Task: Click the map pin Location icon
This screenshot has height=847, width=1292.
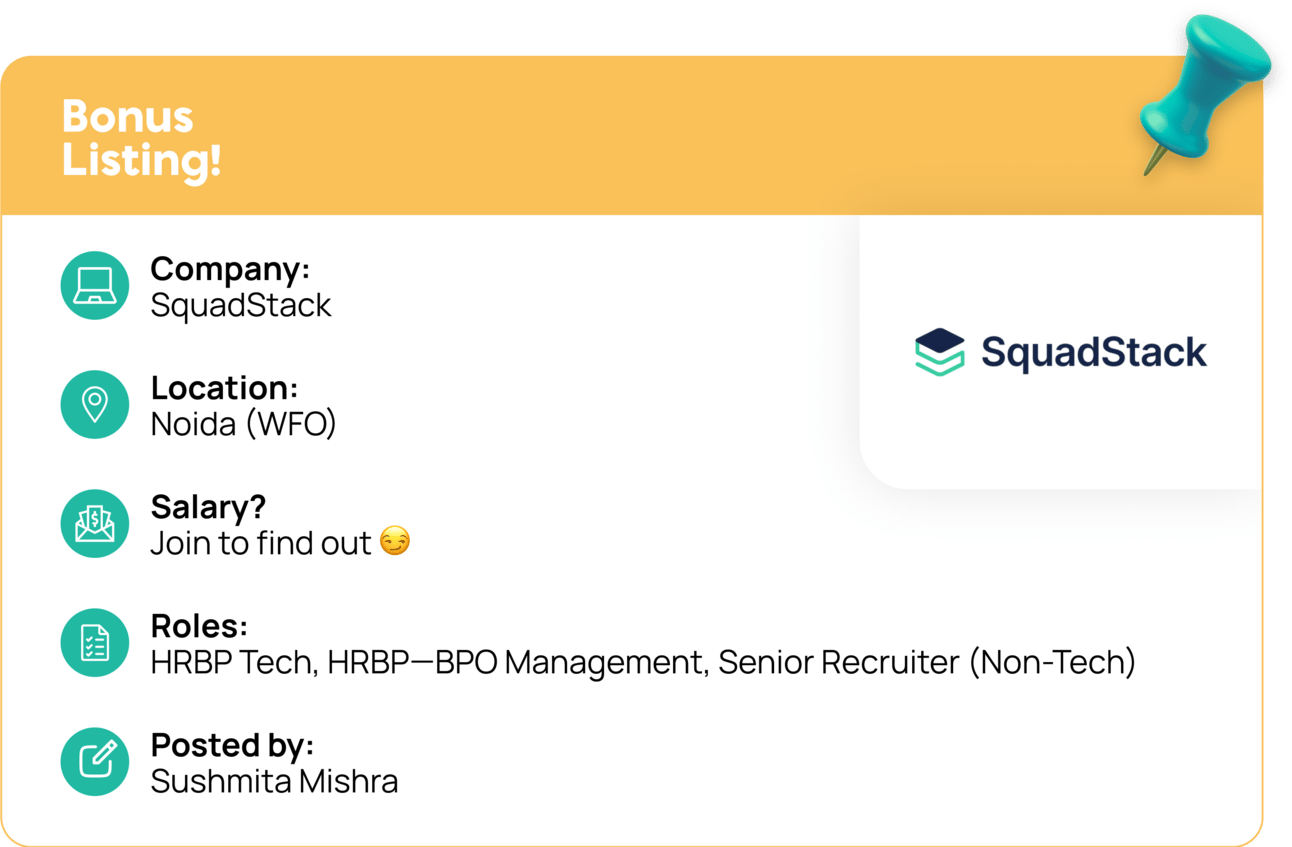Action: 95,405
